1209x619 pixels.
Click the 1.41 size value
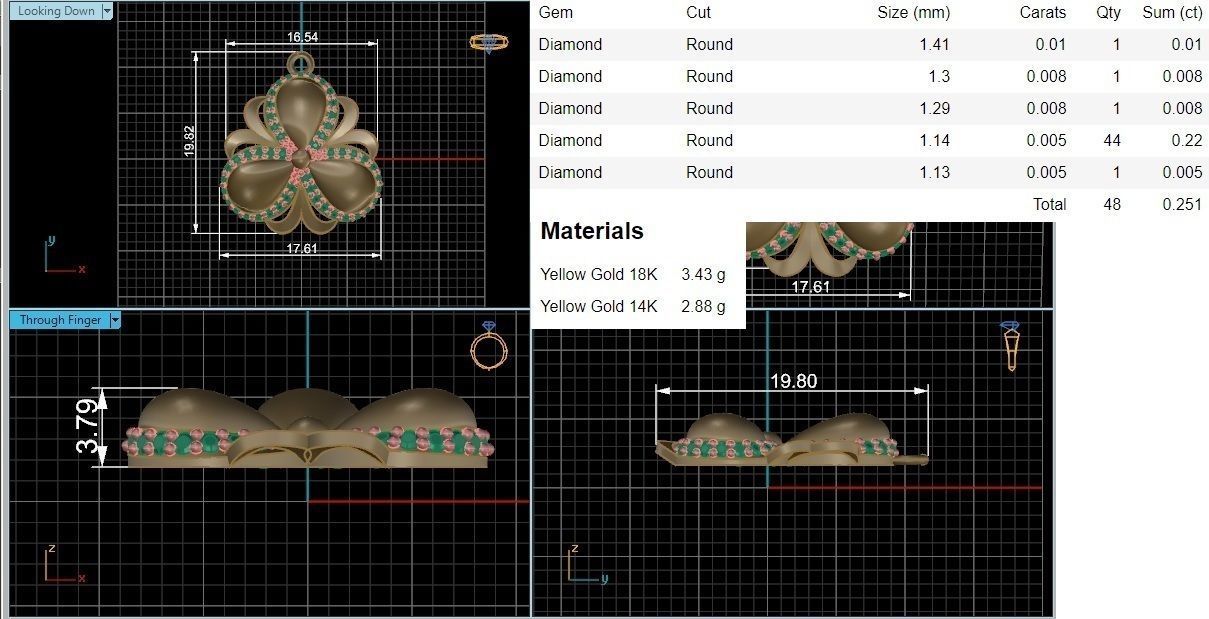pos(934,44)
